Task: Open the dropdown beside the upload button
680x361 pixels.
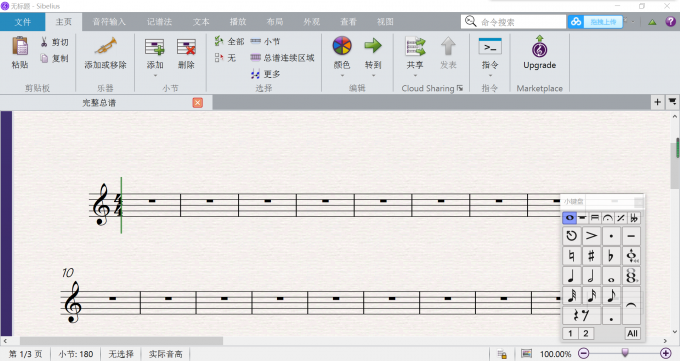Action: [634, 21]
